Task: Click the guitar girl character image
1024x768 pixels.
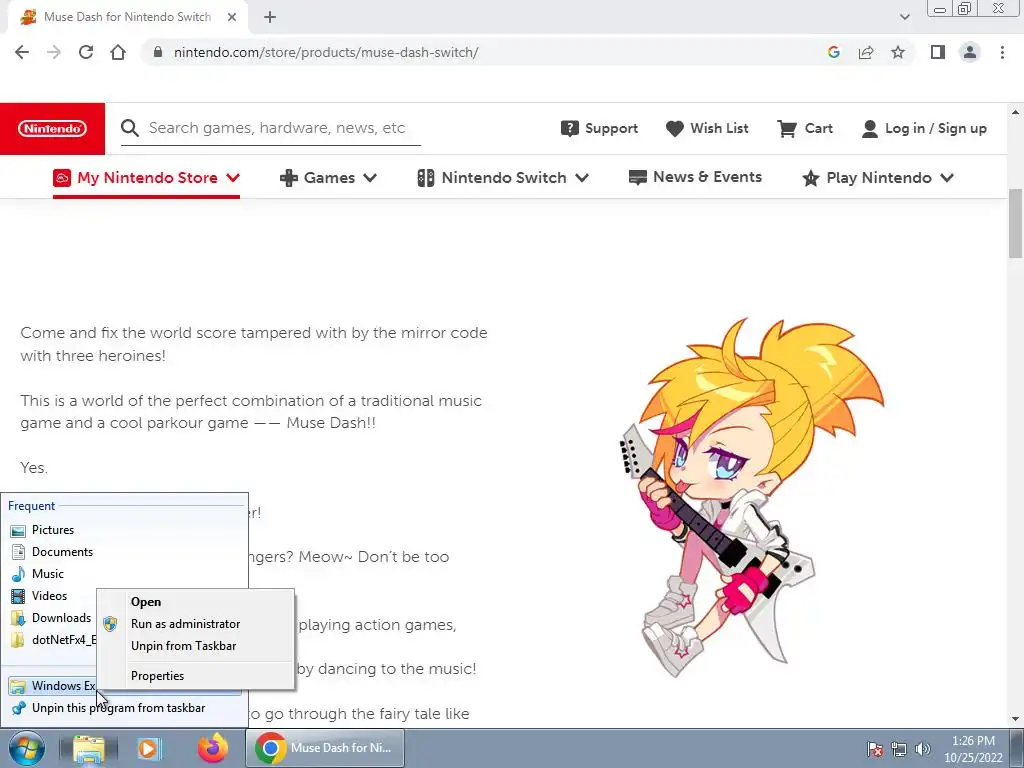Action: tap(751, 498)
